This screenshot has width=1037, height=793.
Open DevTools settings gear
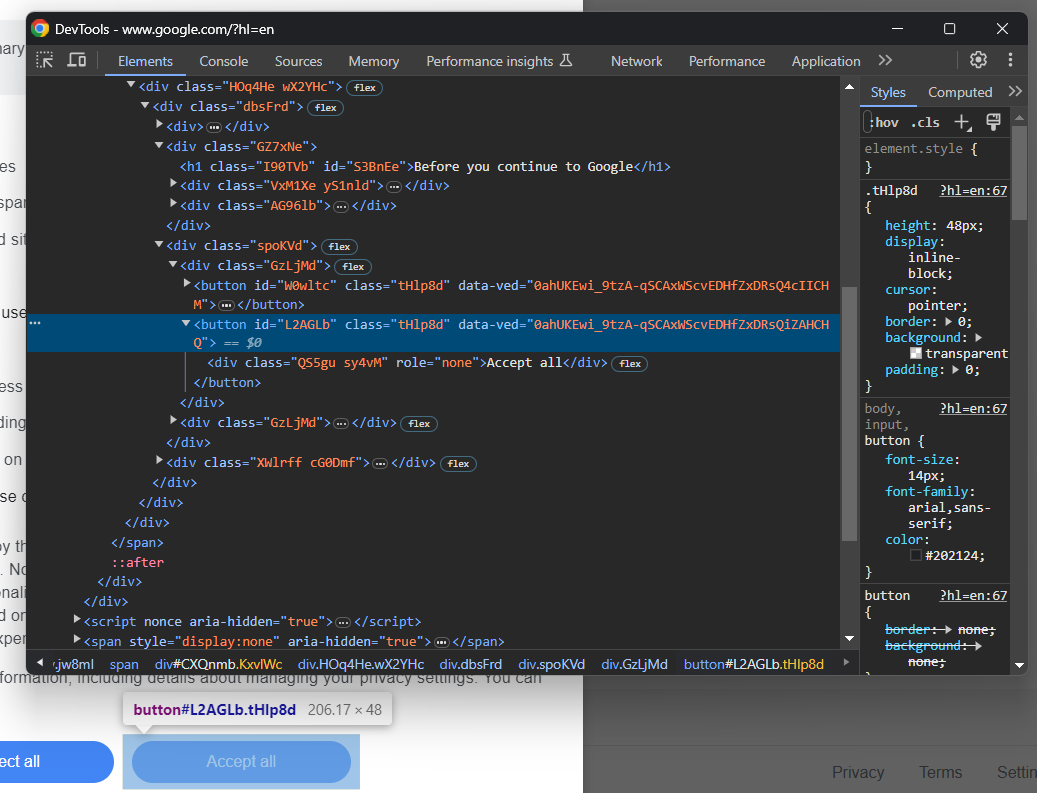point(978,60)
